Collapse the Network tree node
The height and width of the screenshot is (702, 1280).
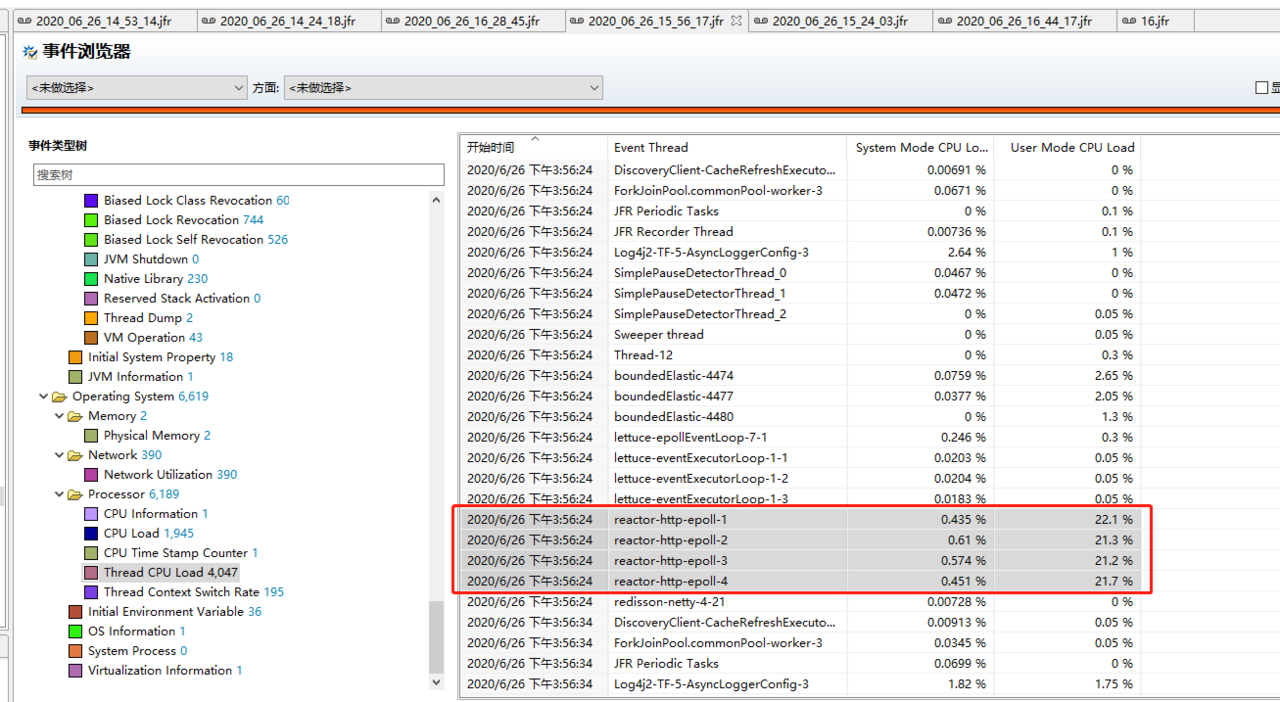coord(59,455)
